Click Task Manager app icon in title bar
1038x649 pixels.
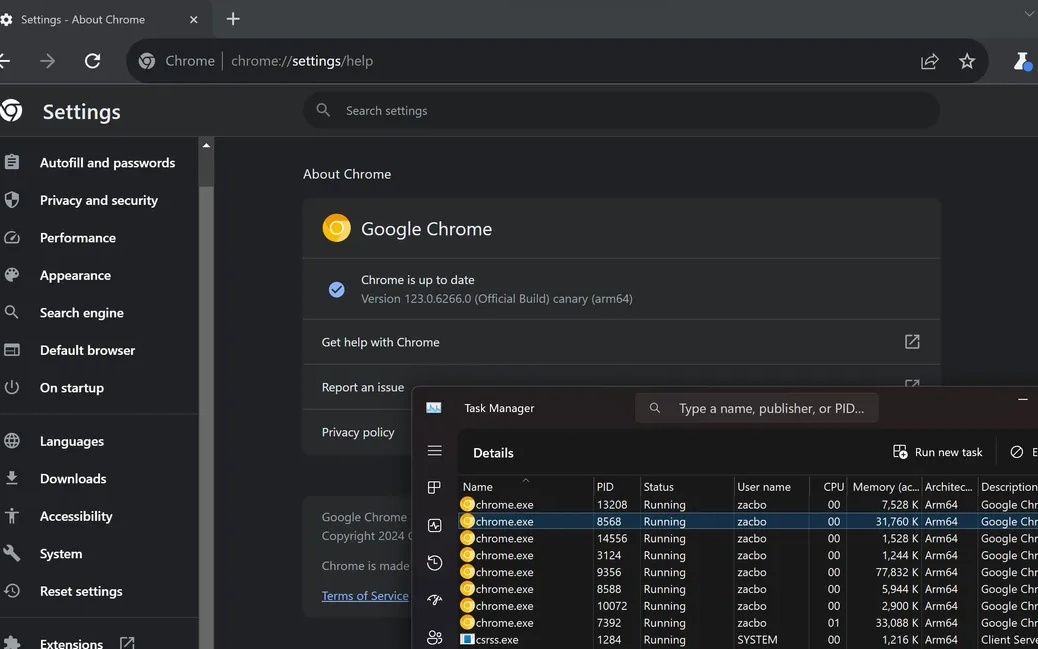(434, 408)
